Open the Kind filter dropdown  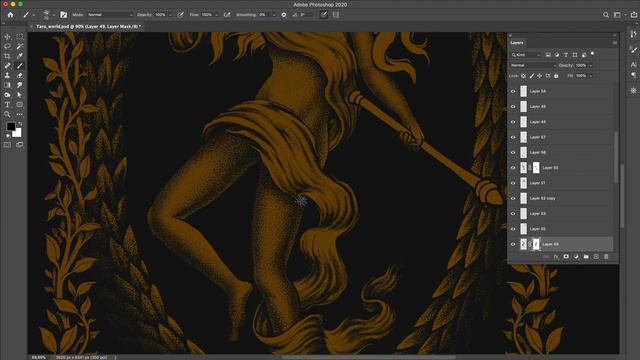click(526, 55)
